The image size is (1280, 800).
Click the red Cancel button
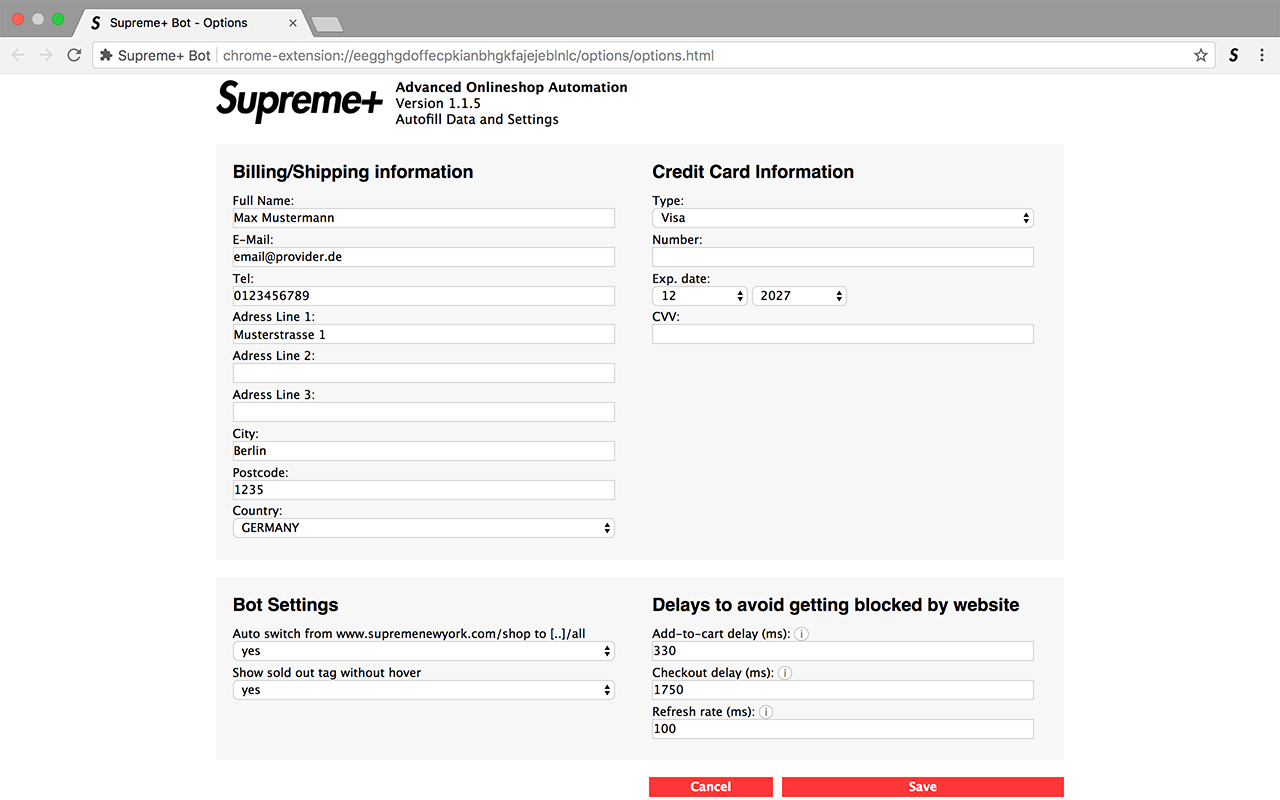coord(711,787)
